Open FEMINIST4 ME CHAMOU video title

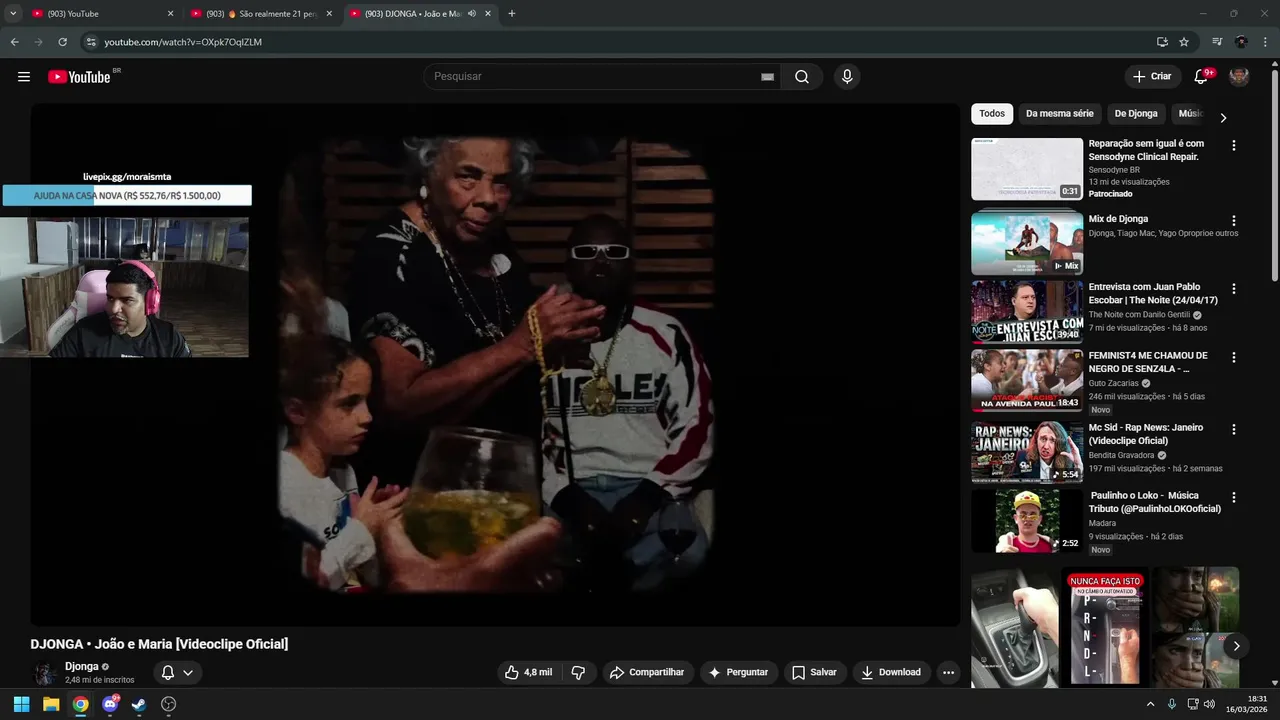[1148, 362]
